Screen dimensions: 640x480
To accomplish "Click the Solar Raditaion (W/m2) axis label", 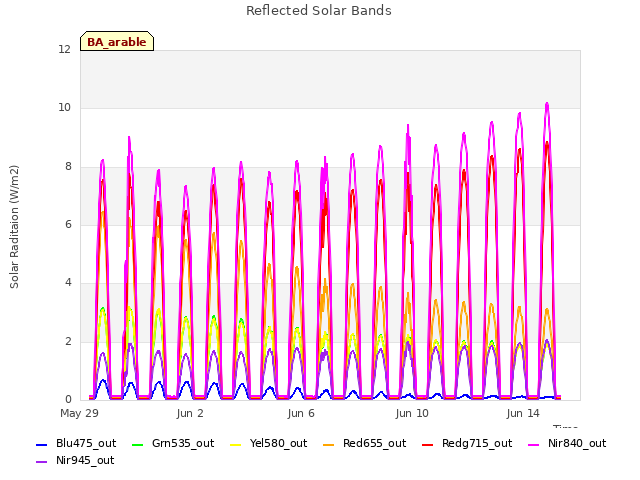I will (x=14, y=227).
